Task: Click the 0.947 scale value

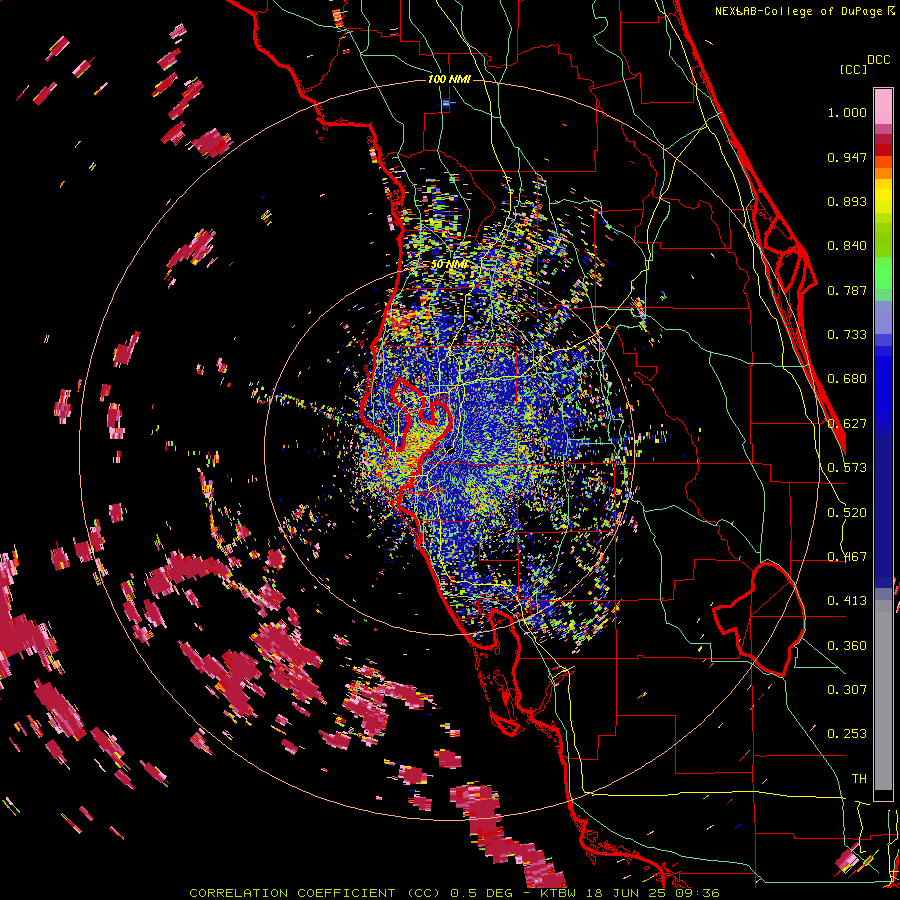Action: tap(847, 157)
